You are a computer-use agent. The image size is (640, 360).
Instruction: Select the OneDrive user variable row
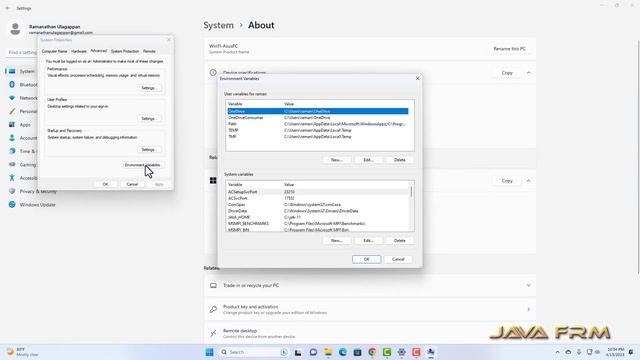(x=318, y=111)
